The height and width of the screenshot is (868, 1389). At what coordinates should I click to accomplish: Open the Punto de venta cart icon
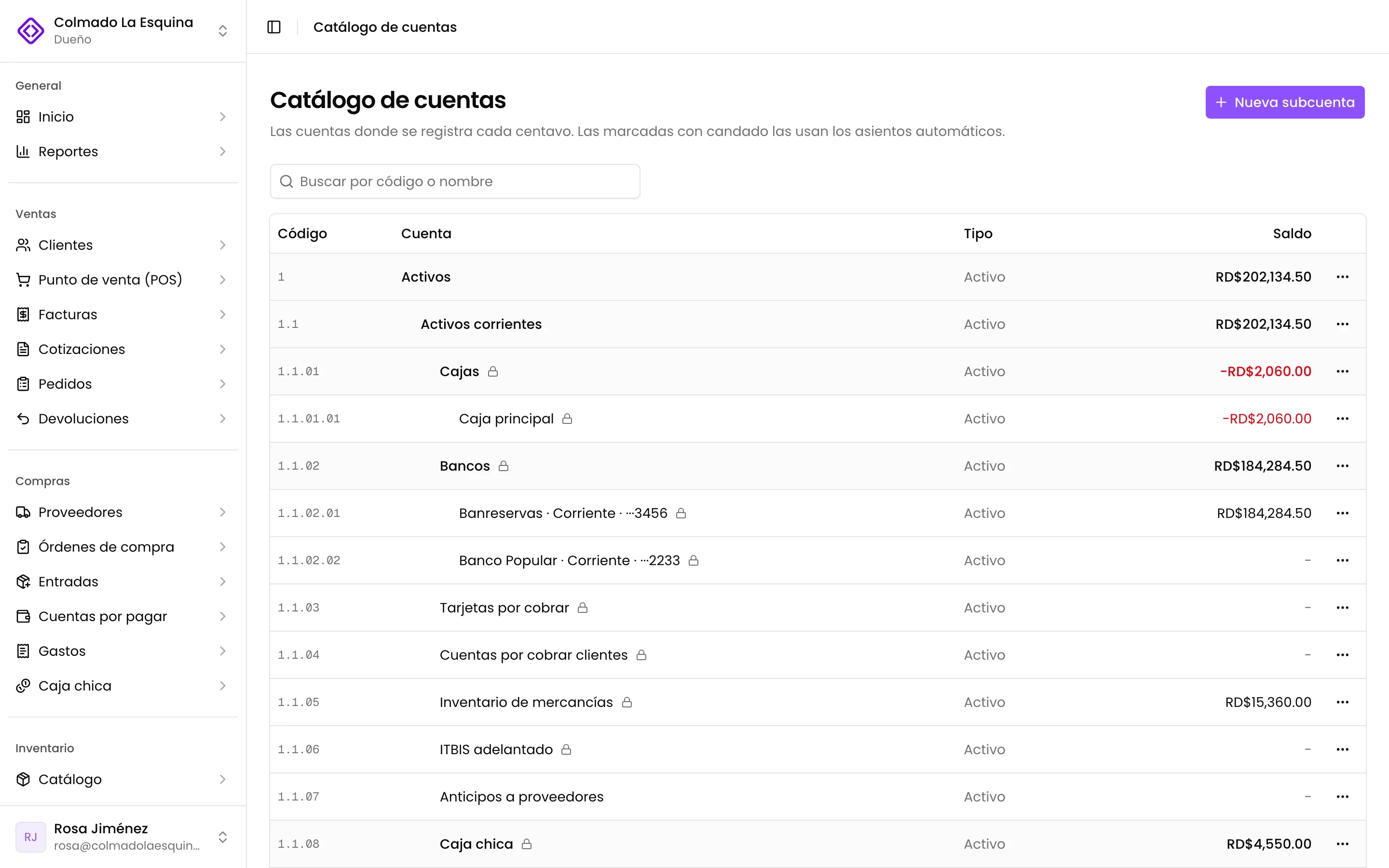point(23,280)
